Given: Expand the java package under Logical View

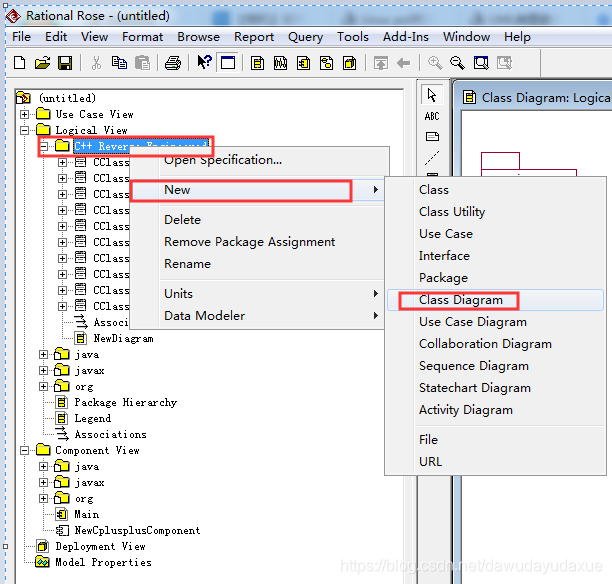Looking at the screenshot, I should tap(44, 354).
